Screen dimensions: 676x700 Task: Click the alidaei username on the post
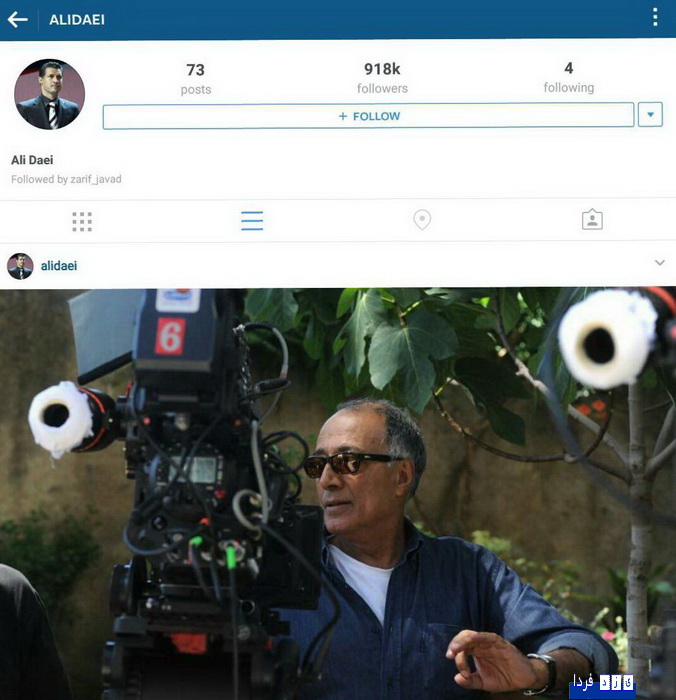pyautogui.click(x=59, y=266)
